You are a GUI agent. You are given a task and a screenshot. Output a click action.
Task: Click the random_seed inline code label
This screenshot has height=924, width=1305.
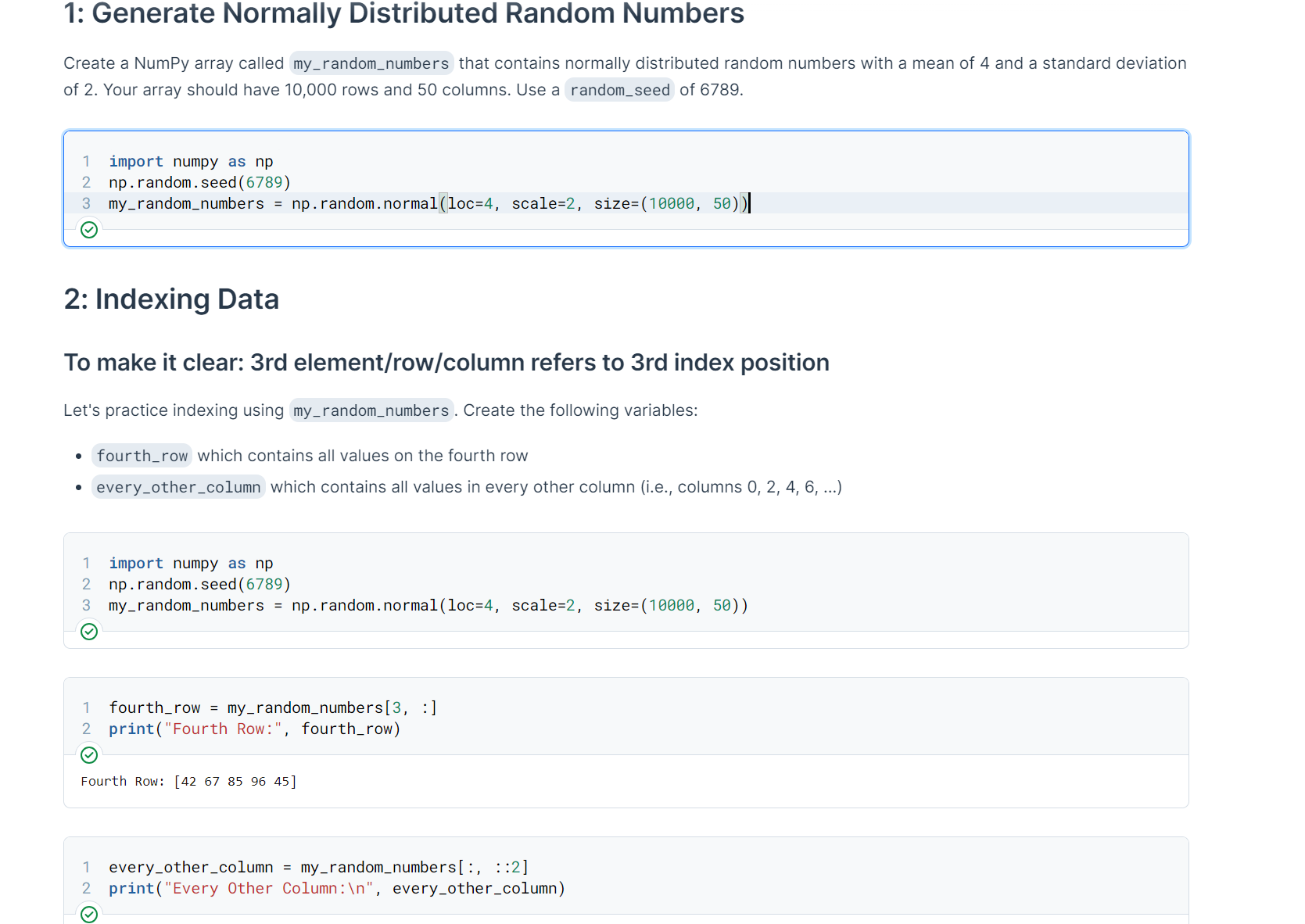point(618,89)
